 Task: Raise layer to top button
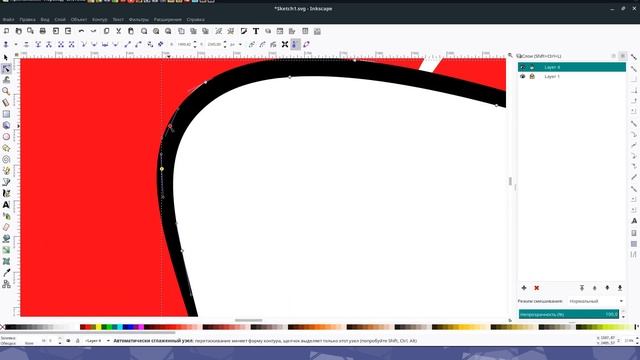pyautogui.click(x=582, y=288)
